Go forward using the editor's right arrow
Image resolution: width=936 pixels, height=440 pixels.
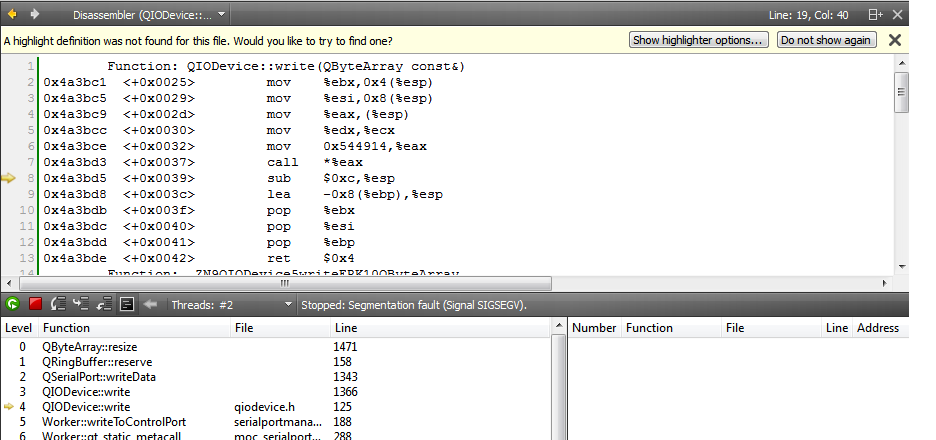pos(35,14)
